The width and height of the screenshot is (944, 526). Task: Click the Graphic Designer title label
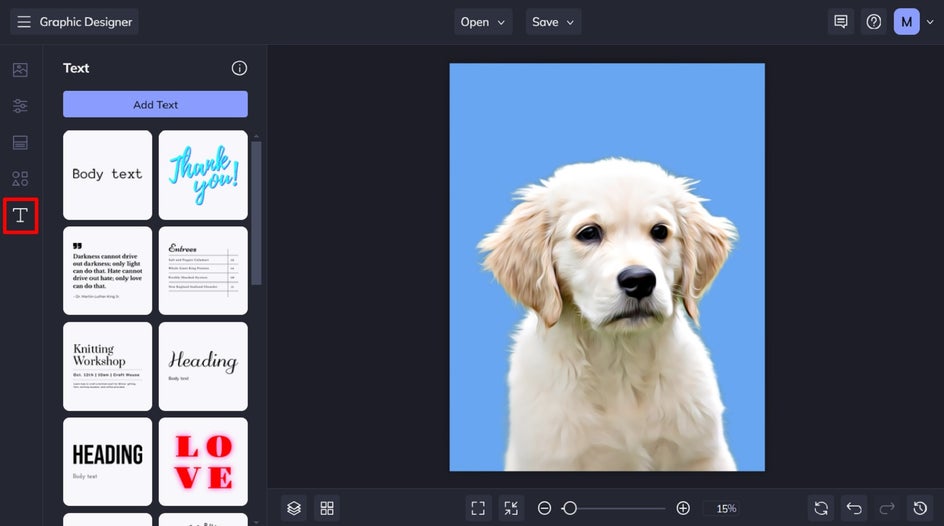tap(85, 22)
